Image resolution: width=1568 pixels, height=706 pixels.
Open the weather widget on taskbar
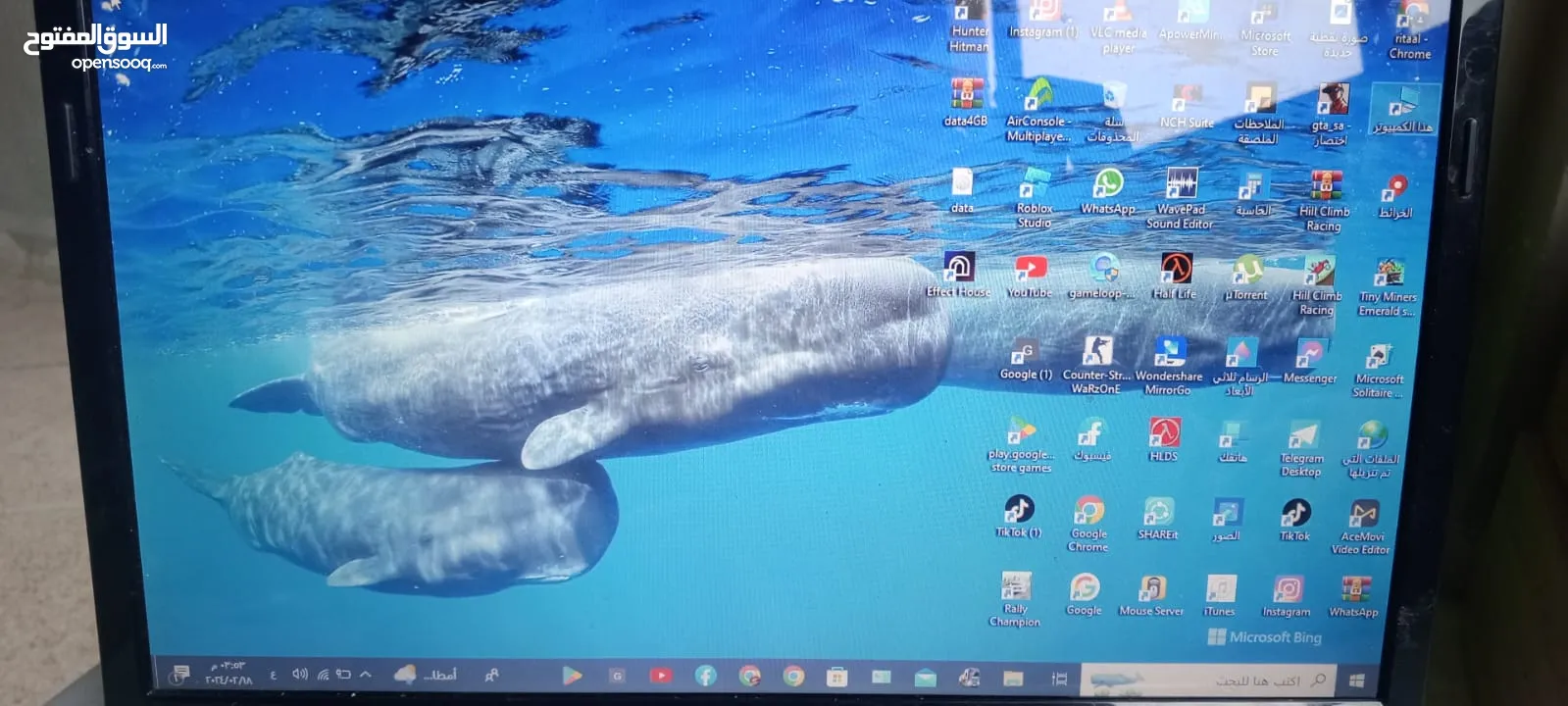click(x=426, y=674)
